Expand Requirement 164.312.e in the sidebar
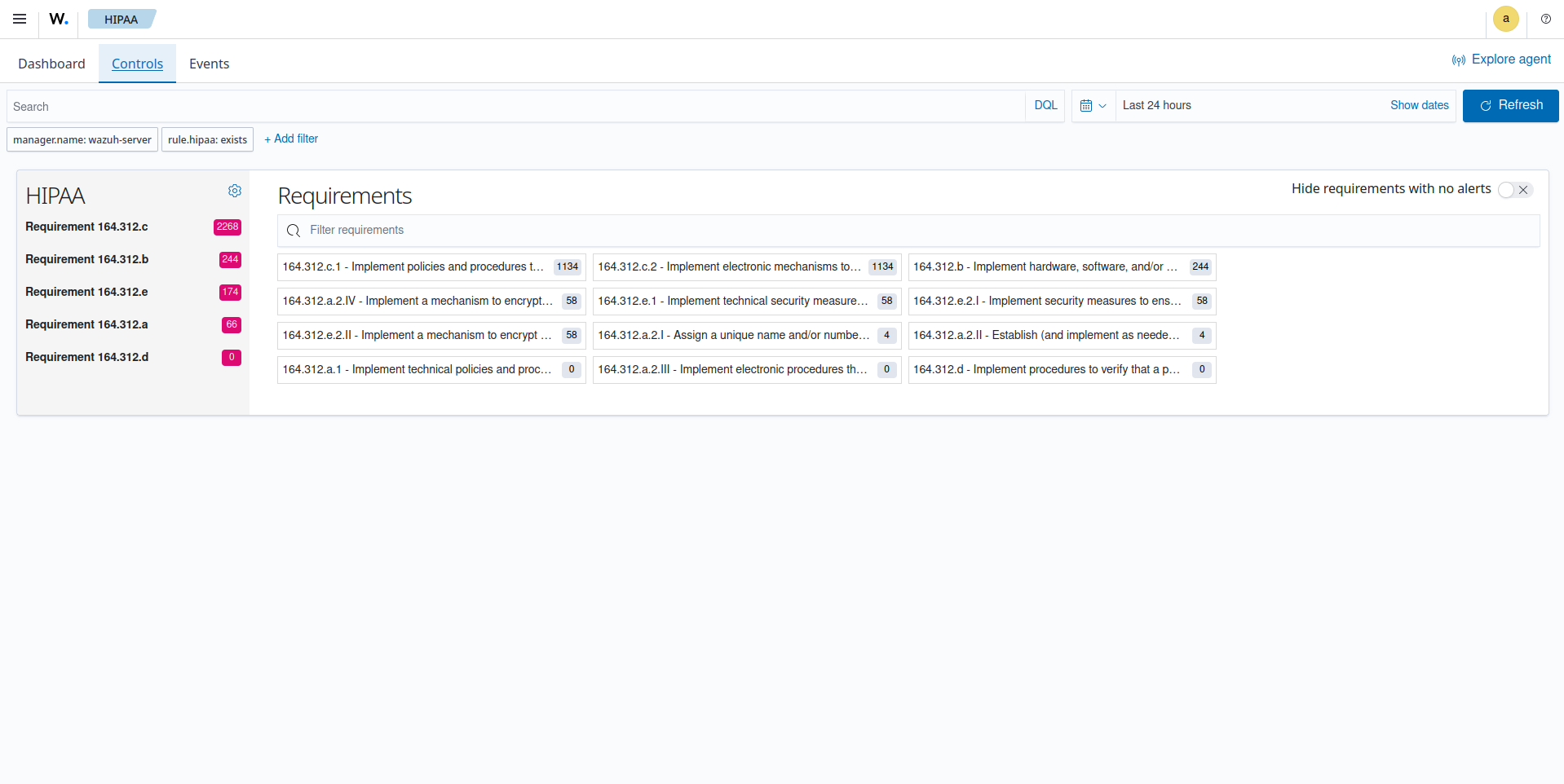Viewport: 1564px width, 784px height. tap(86, 292)
